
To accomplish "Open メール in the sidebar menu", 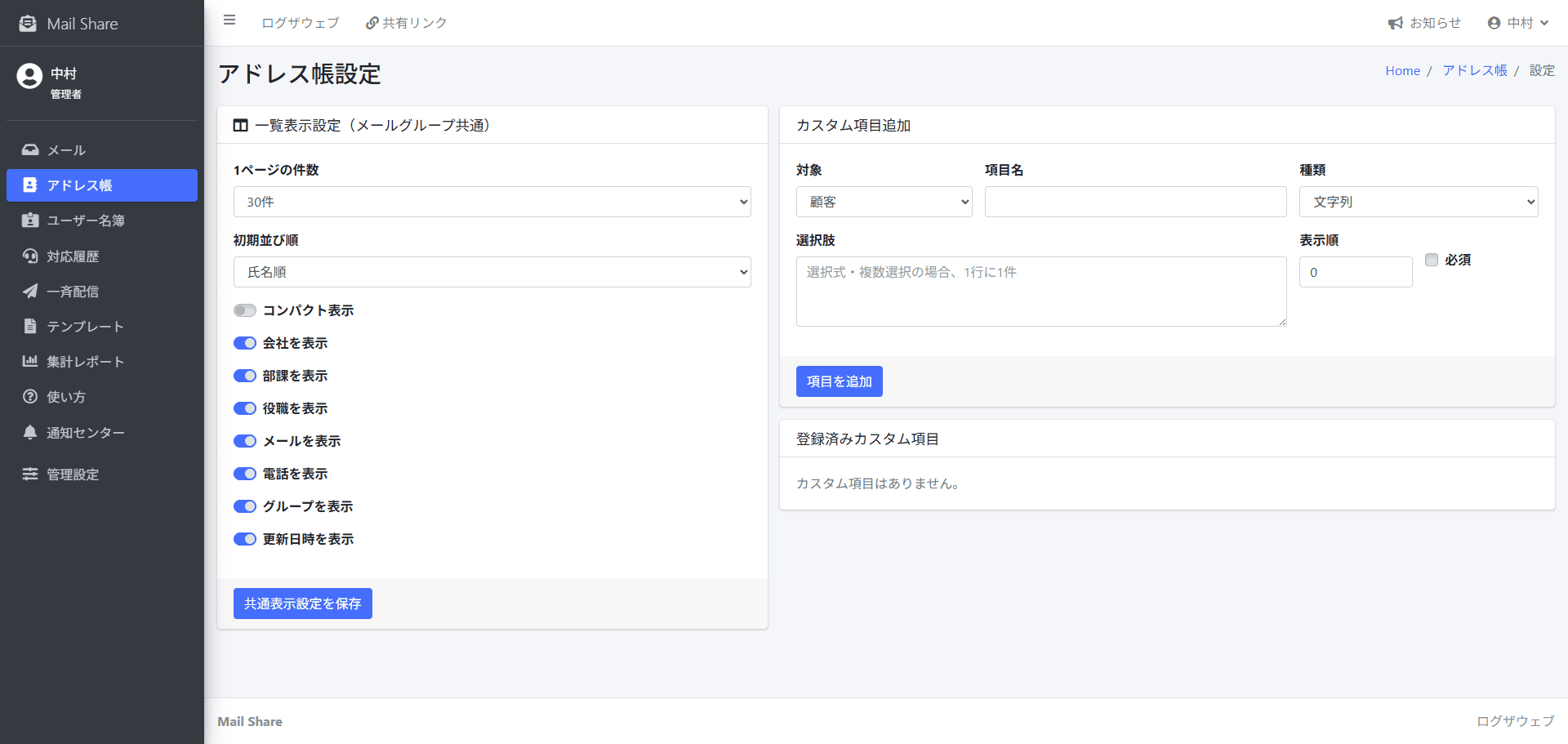I will [x=102, y=150].
